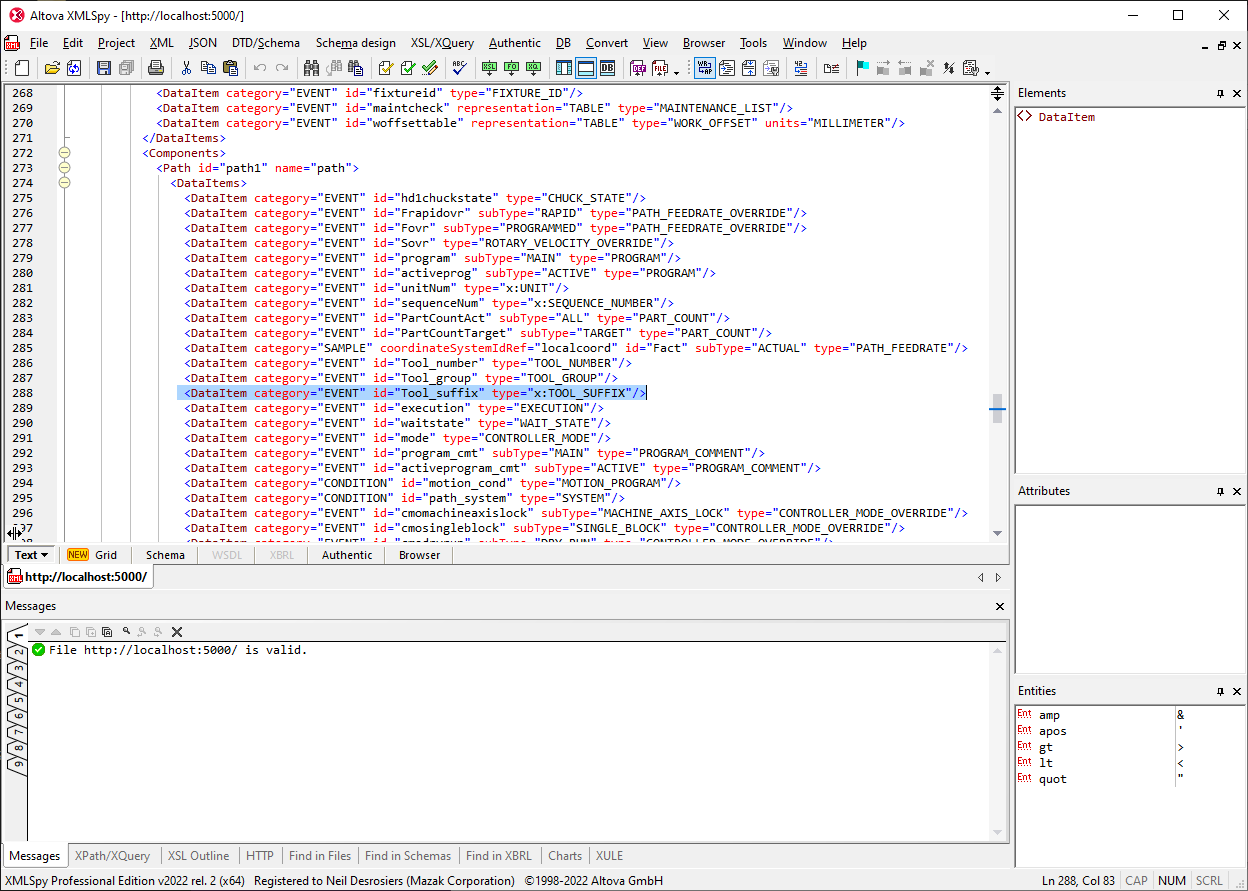This screenshot has height=891, width=1248.
Task: Pin the Attributes panel
Action: coord(1220,491)
